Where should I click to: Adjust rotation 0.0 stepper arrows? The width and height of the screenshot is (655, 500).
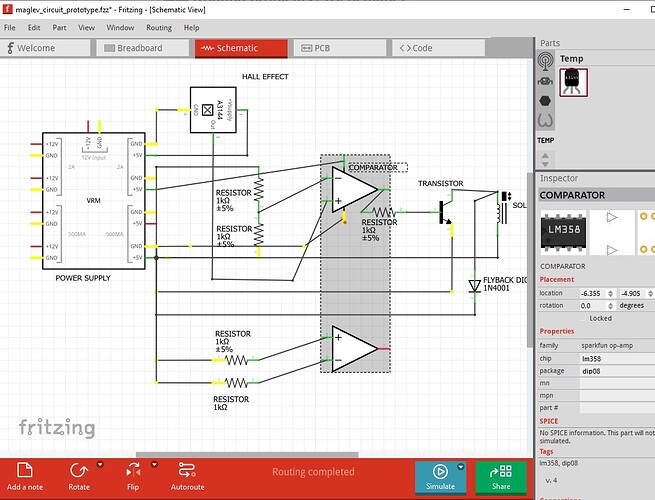pyautogui.click(x=611, y=306)
